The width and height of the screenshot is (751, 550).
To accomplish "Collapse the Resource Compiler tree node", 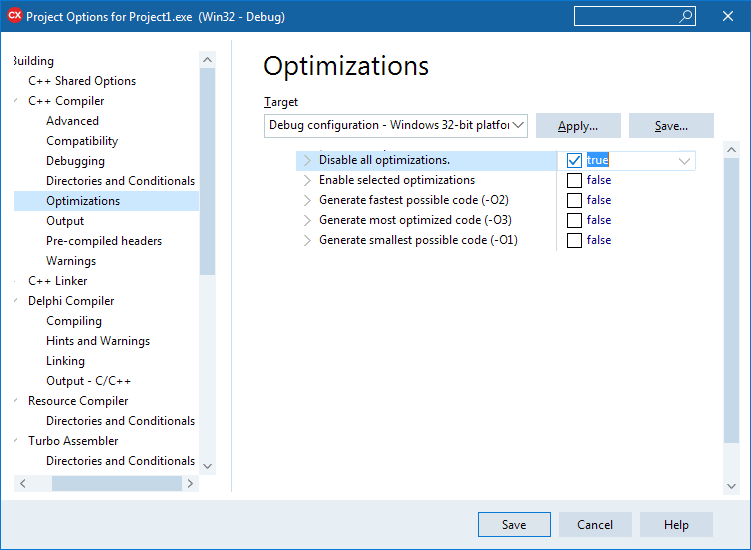I will click(x=16, y=401).
